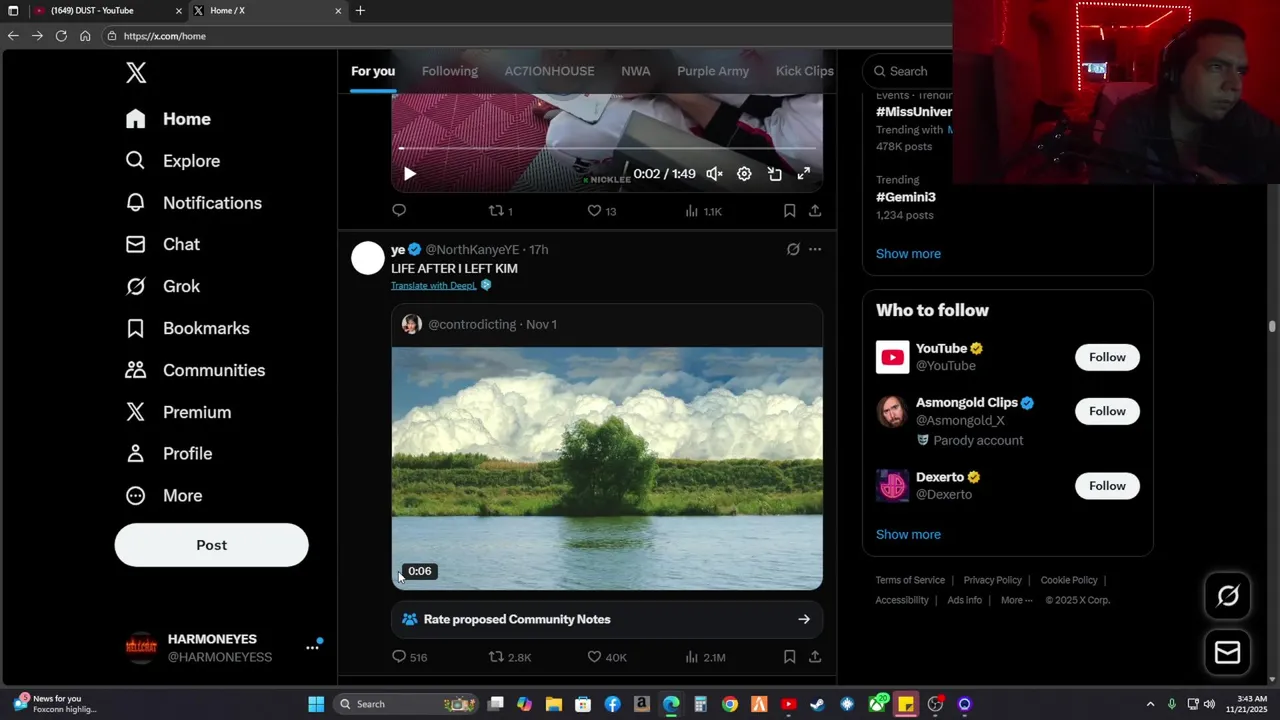Reload the page in browser
Screen dimensions: 1280x720
pyautogui.click(x=61, y=36)
